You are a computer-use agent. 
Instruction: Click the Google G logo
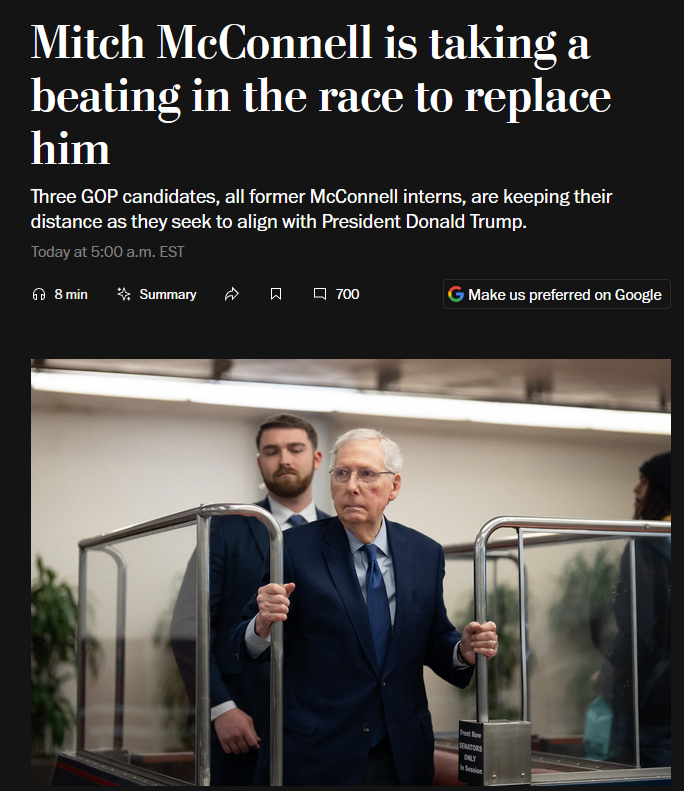(x=456, y=294)
